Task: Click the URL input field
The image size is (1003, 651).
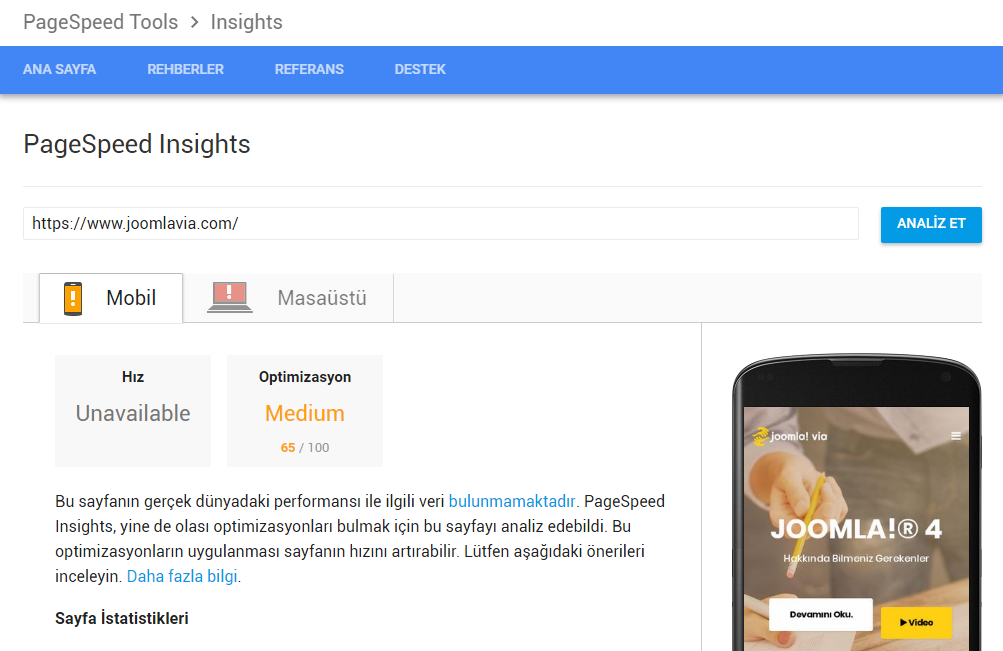Action: 440,224
